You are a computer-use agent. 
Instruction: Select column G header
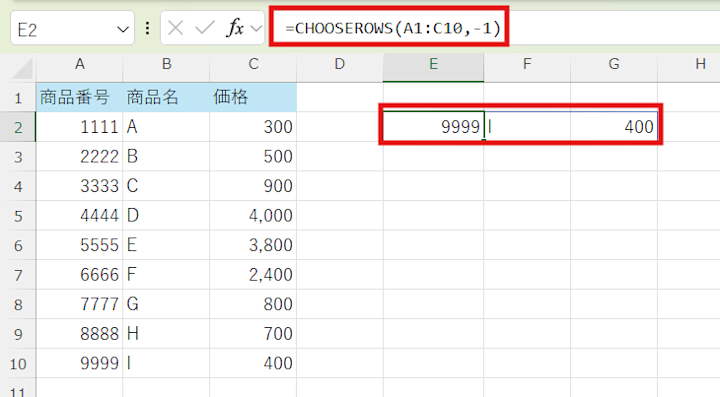[x=614, y=64]
